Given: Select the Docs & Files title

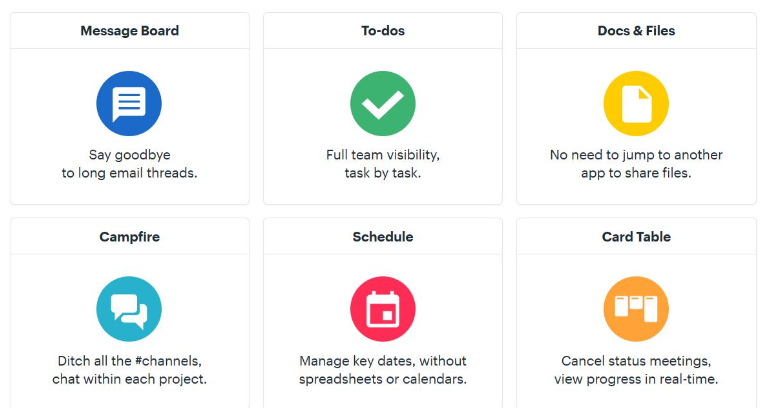Looking at the screenshot, I should 636,31.
